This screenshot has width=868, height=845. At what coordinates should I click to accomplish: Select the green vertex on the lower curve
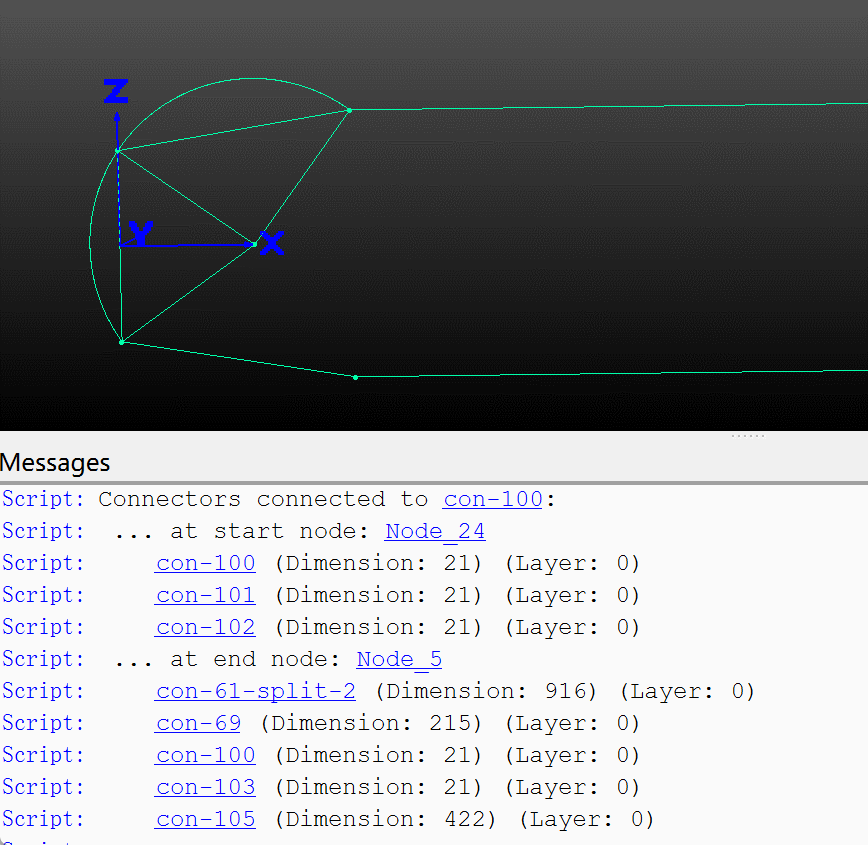[355, 377]
